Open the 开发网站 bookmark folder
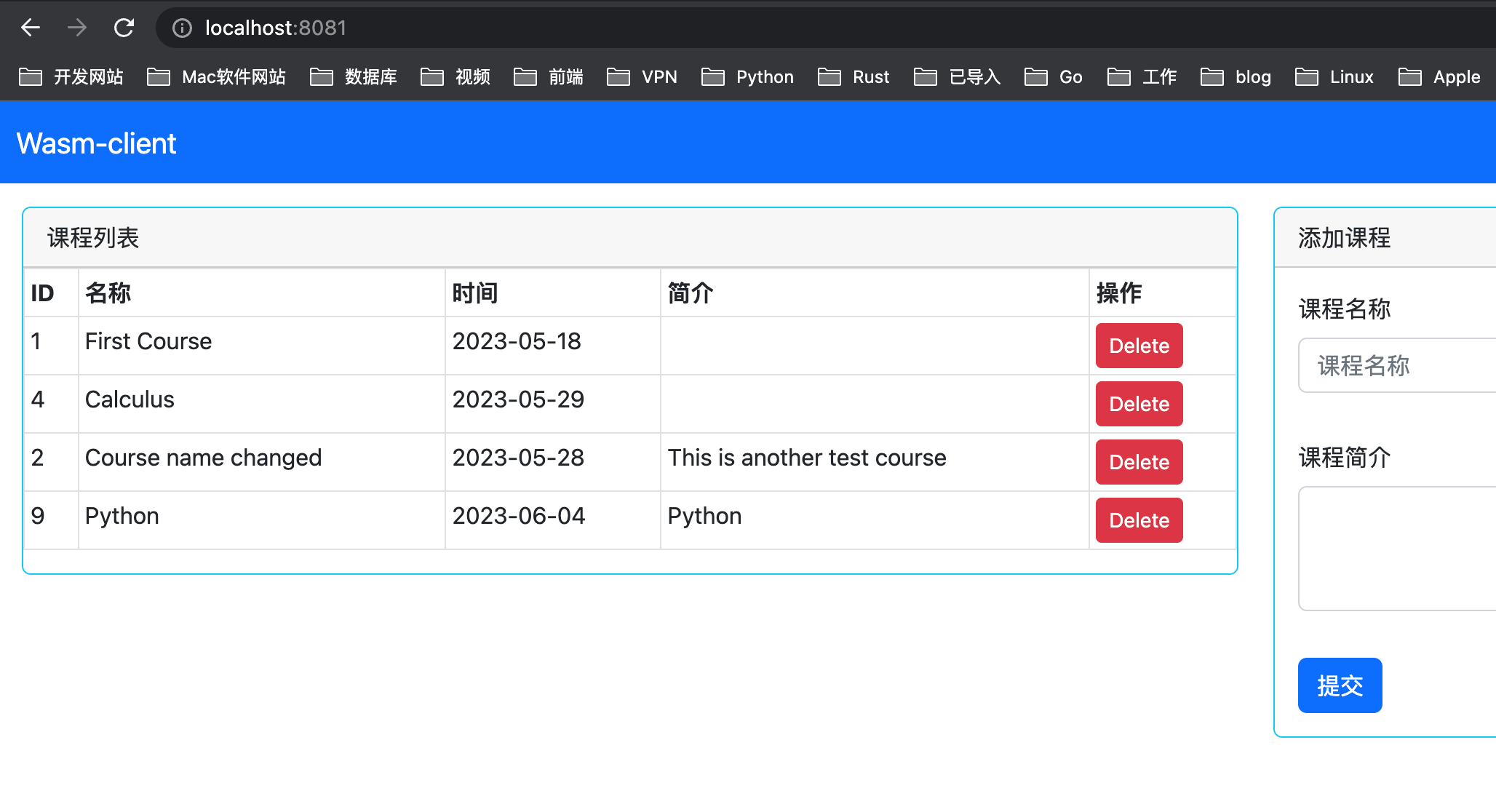1496x812 pixels. 71,76
